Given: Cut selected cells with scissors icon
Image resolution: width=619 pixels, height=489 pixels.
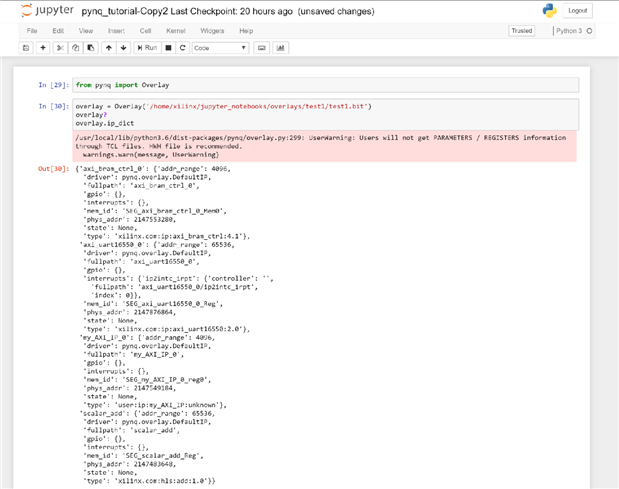Looking at the screenshot, I should coord(60,48).
